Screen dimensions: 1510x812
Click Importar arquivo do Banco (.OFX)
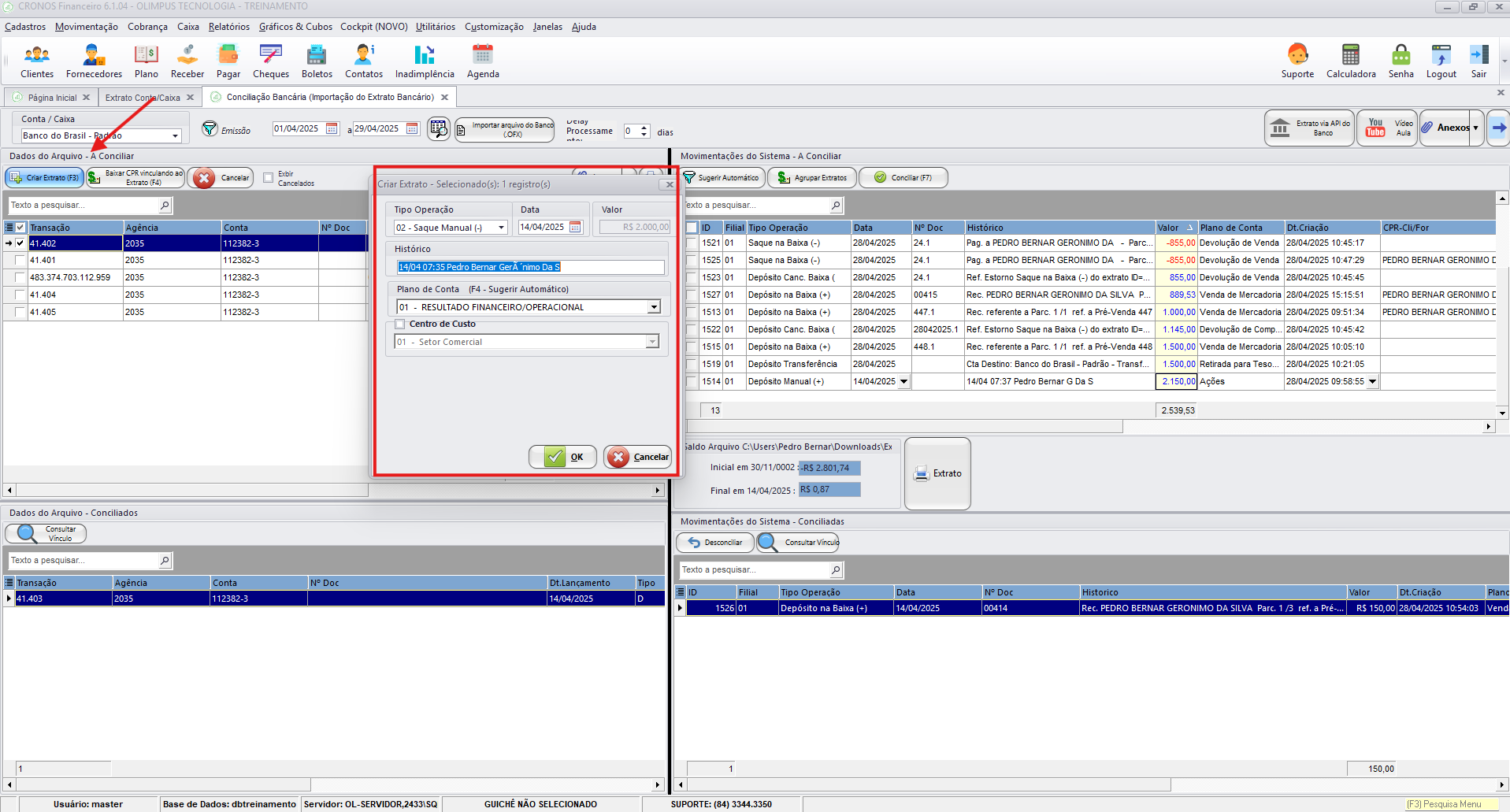pos(505,129)
